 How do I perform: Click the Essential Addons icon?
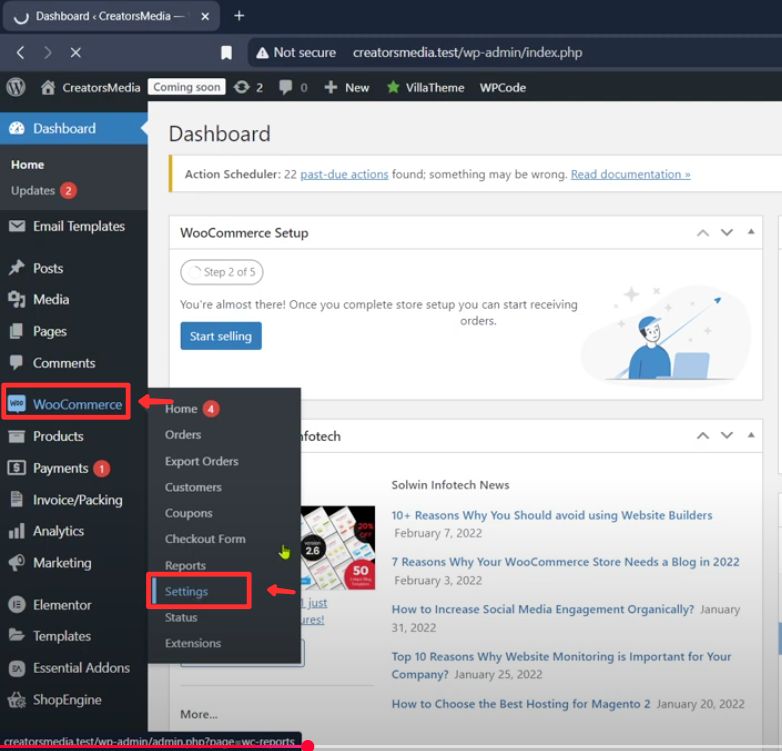[16, 668]
